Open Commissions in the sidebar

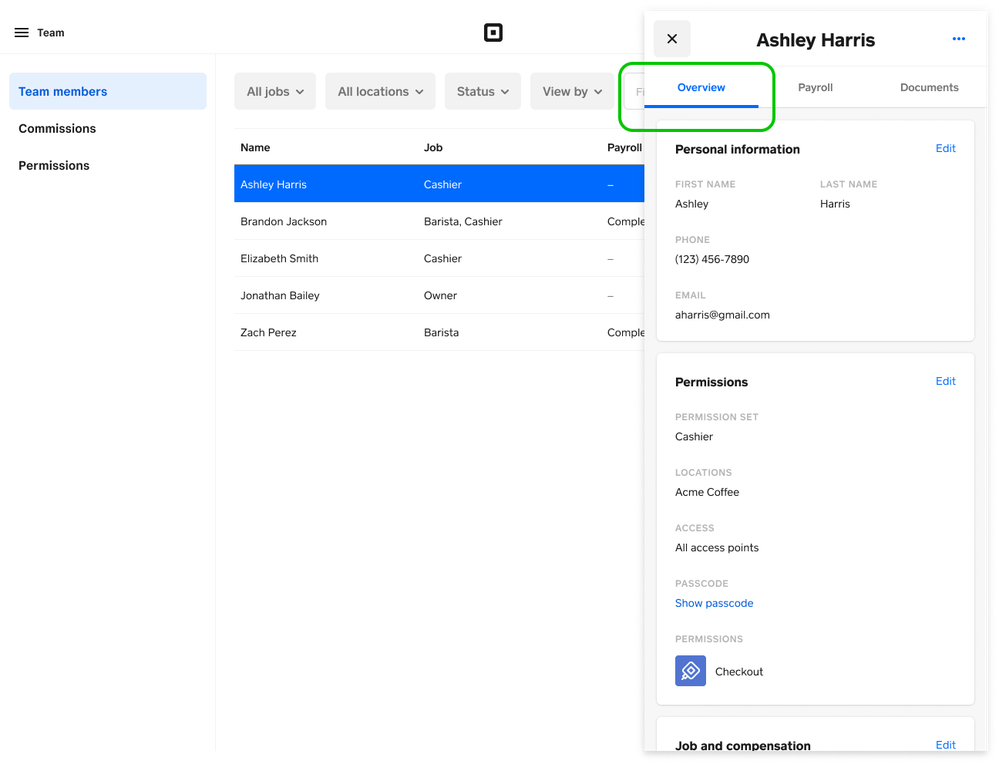tap(57, 129)
